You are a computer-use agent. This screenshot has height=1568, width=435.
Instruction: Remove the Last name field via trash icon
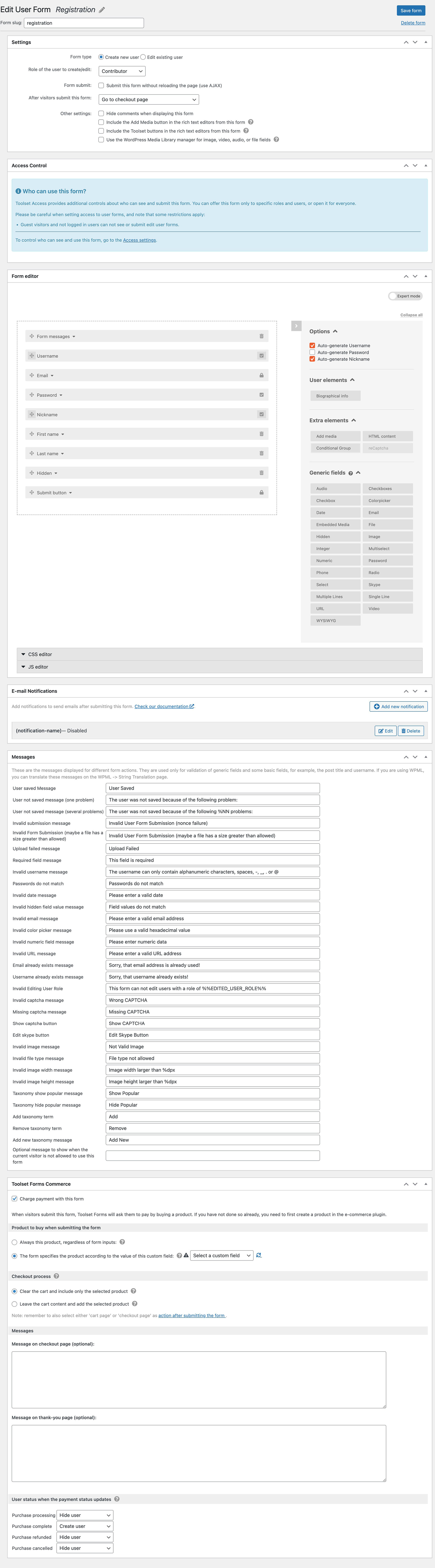(x=261, y=453)
